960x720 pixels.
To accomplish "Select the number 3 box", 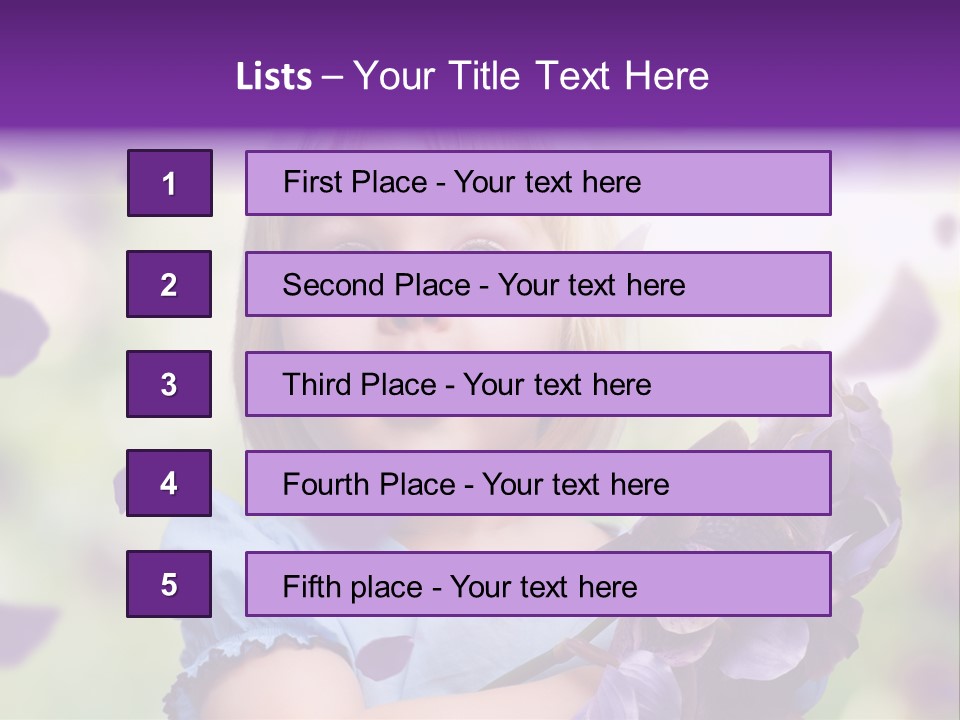I will pyautogui.click(x=169, y=384).
